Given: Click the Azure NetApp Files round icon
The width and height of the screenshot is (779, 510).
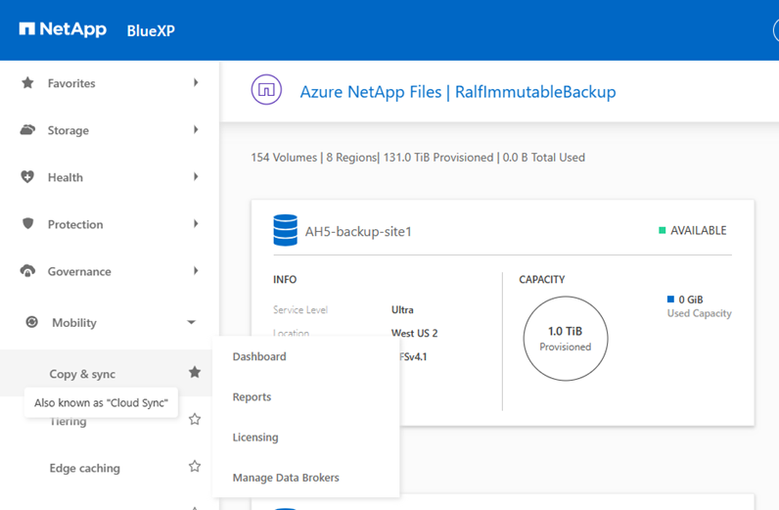Looking at the screenshot, I should pyautogui.click(x=266, y=91).
